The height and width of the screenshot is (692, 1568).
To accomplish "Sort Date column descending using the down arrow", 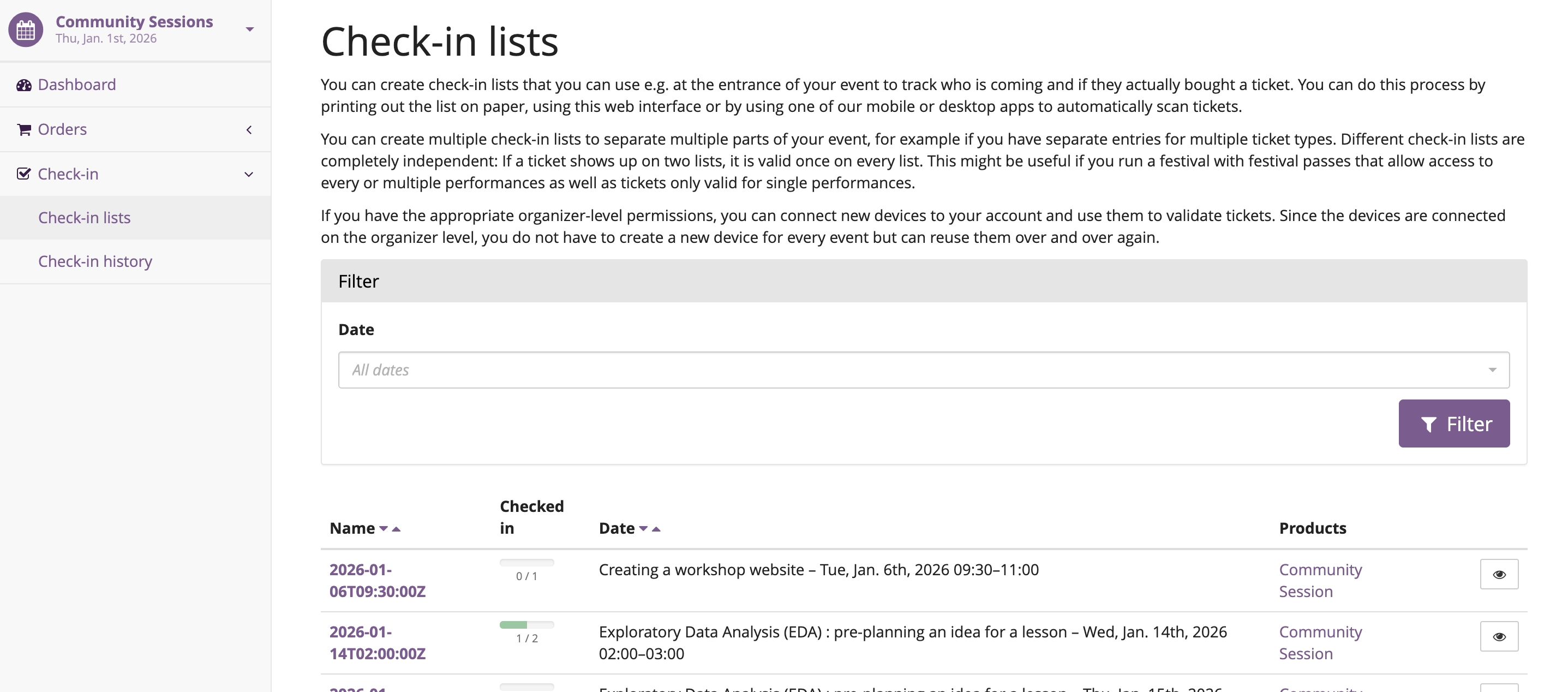I will 643,529.
